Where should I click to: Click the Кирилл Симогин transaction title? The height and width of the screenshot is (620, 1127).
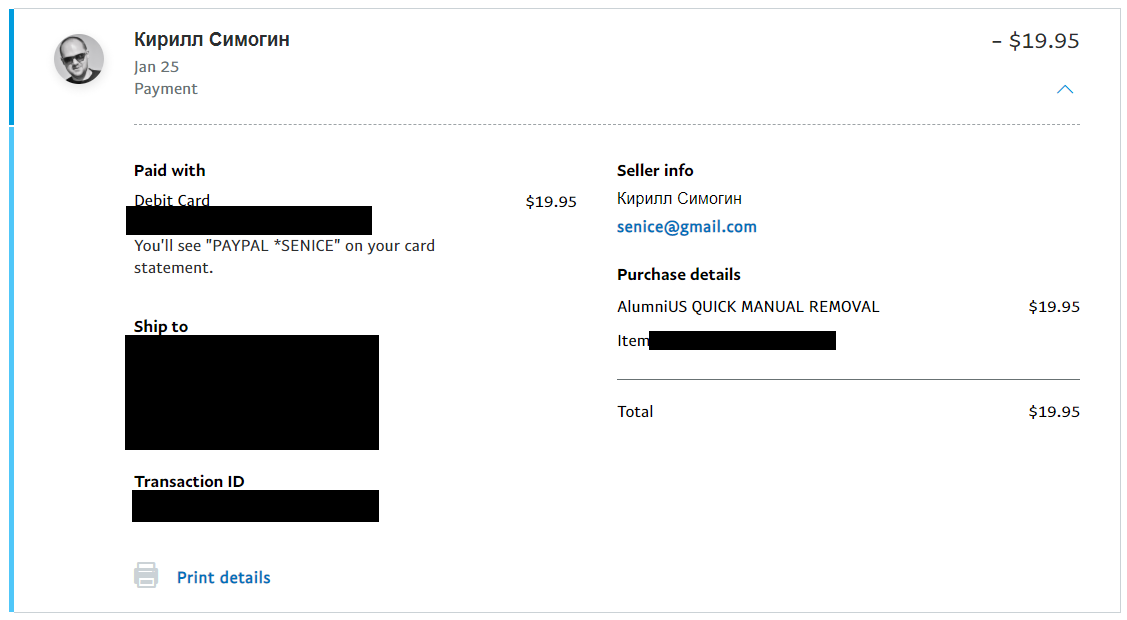coord(212,40)
